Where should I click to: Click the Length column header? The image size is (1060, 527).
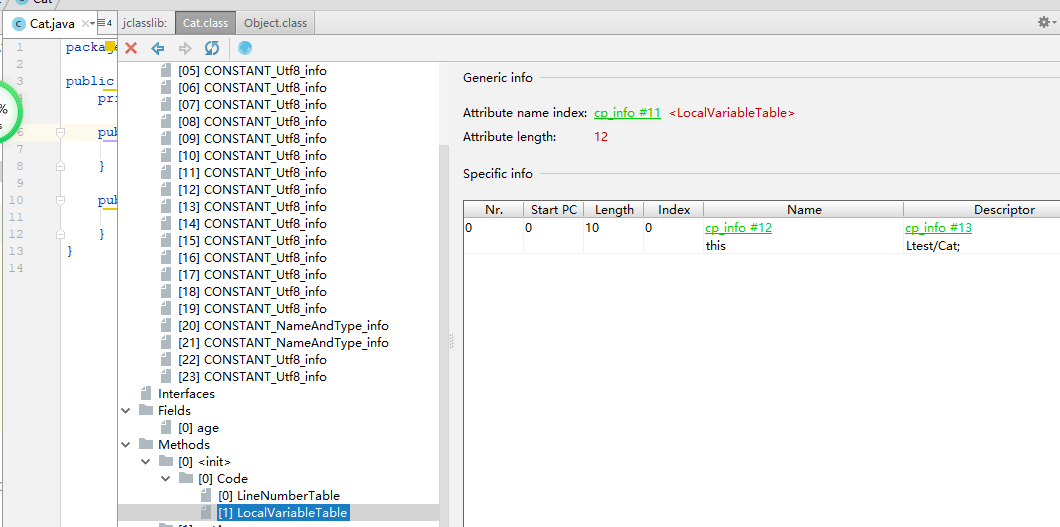pyautogui.click(x=614, y=209)
